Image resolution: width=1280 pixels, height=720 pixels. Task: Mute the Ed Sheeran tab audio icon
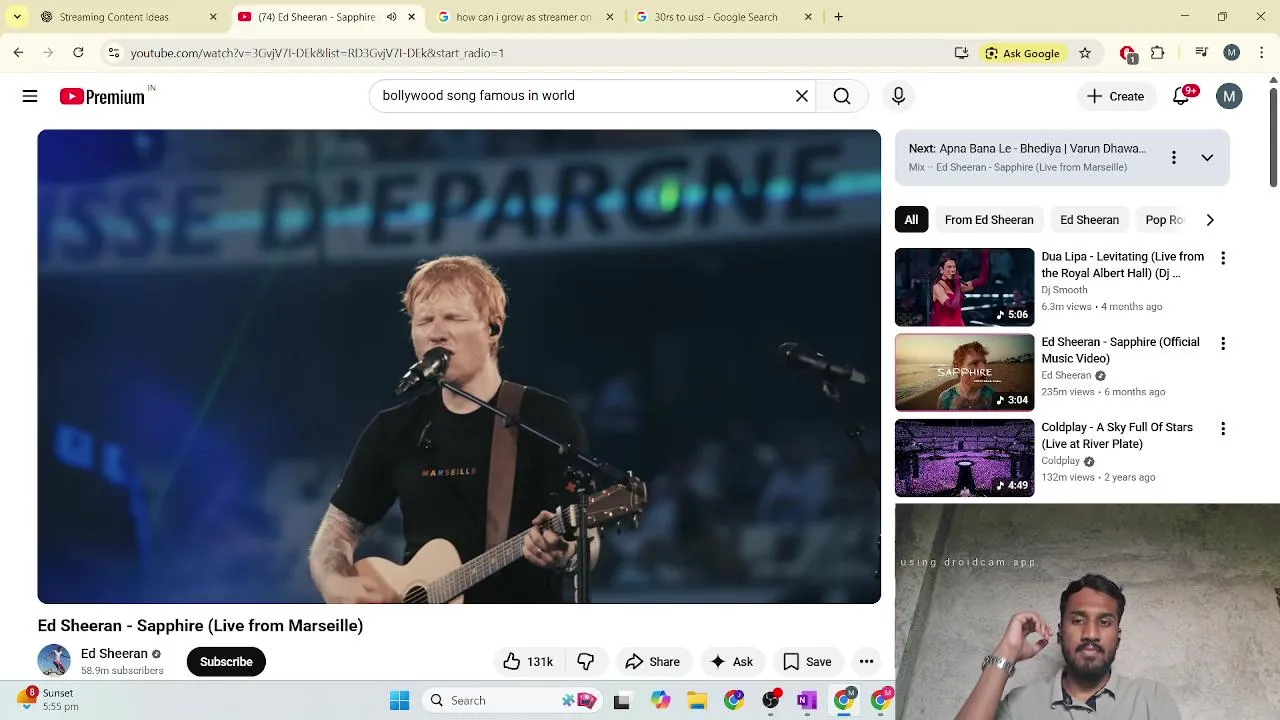tap(391, 17)
